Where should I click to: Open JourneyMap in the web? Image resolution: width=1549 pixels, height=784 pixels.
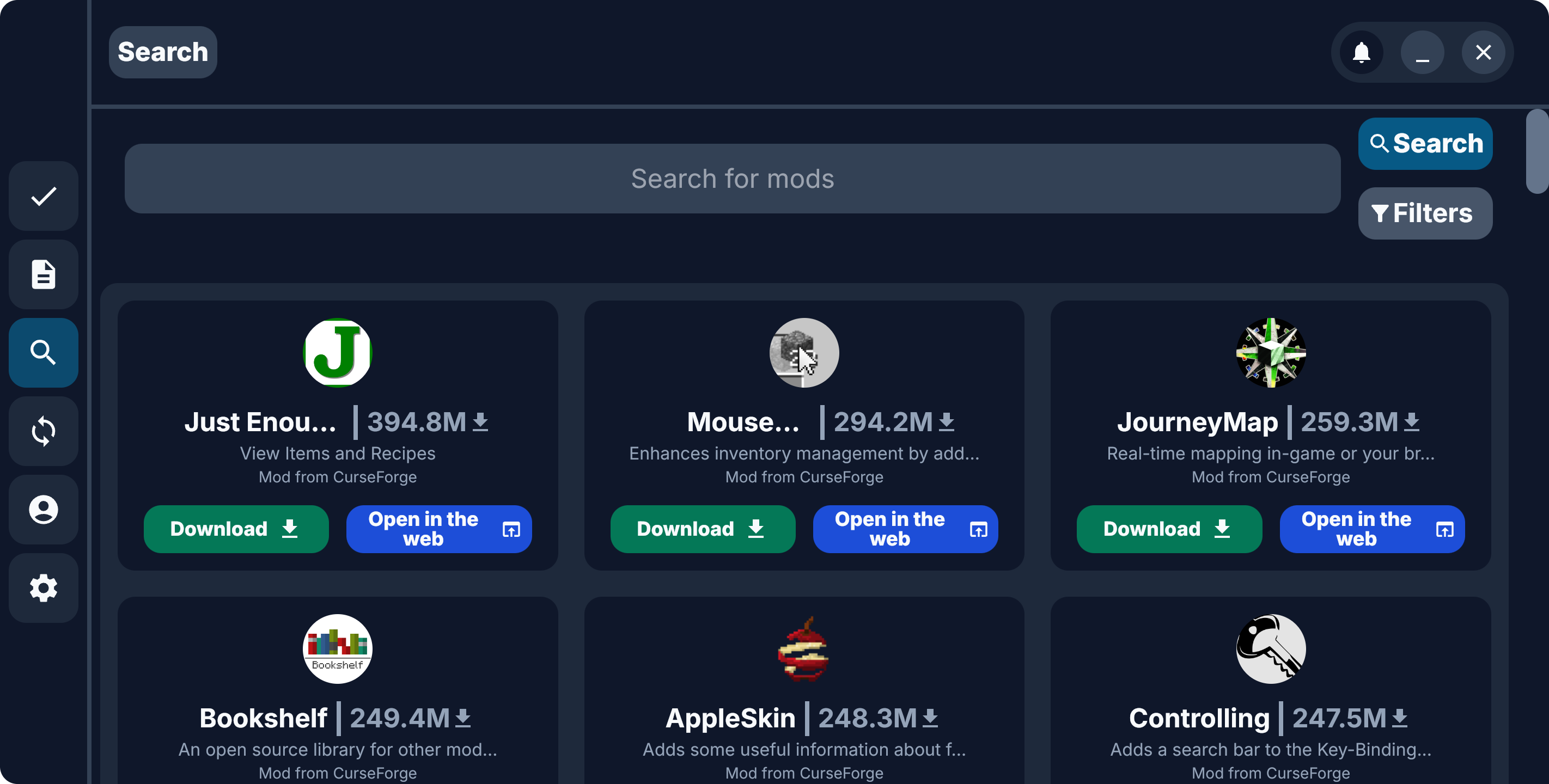tap(1372, 529)
